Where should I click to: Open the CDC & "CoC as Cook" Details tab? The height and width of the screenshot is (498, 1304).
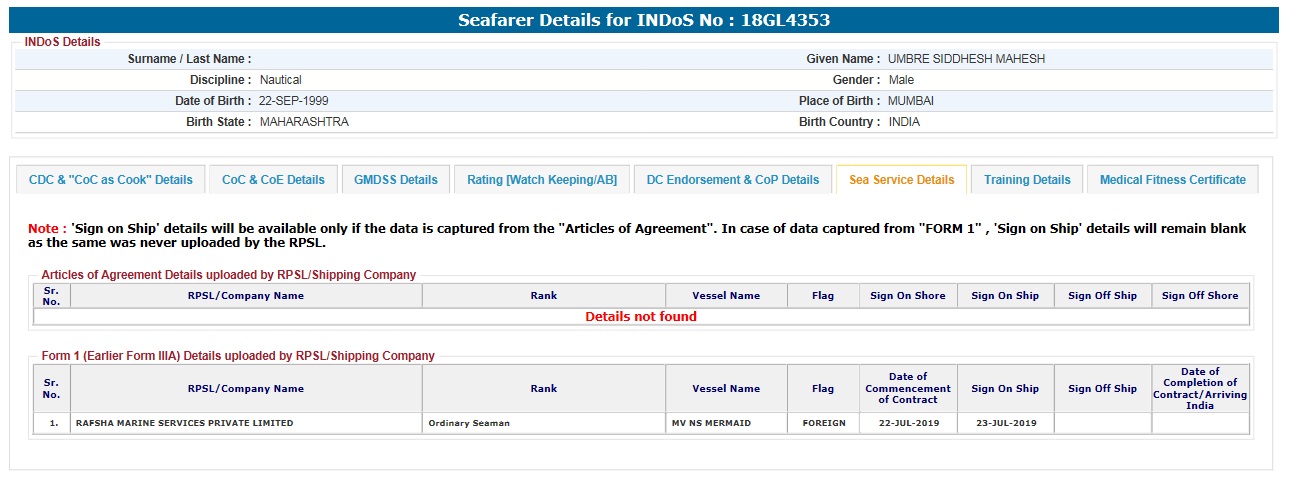[x=111, y=180]
